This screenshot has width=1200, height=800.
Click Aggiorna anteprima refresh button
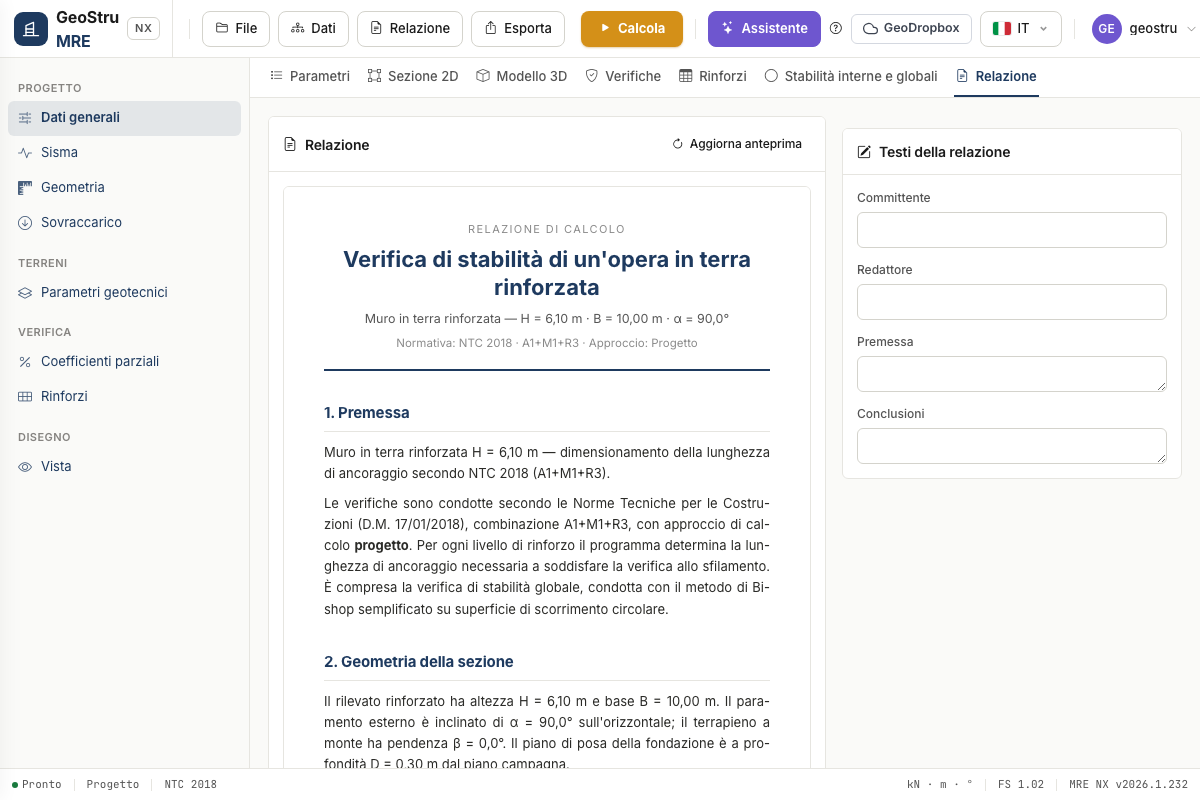point(737,144)
